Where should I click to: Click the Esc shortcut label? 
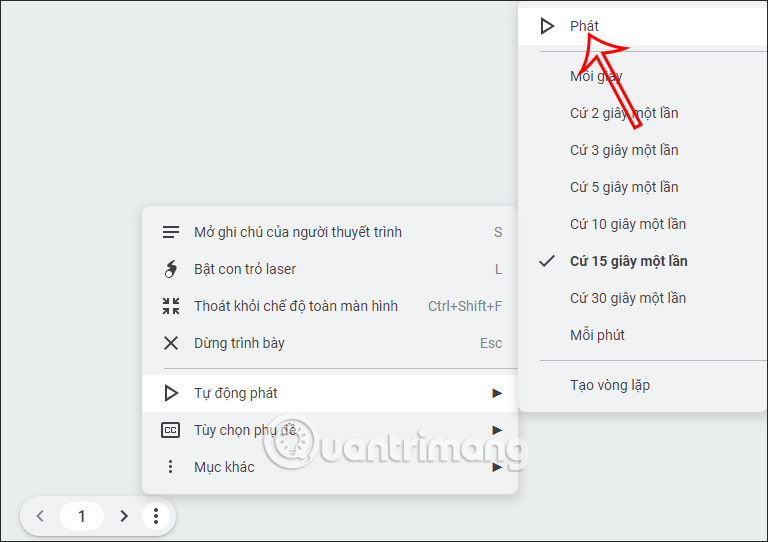[x=491, y=343]
